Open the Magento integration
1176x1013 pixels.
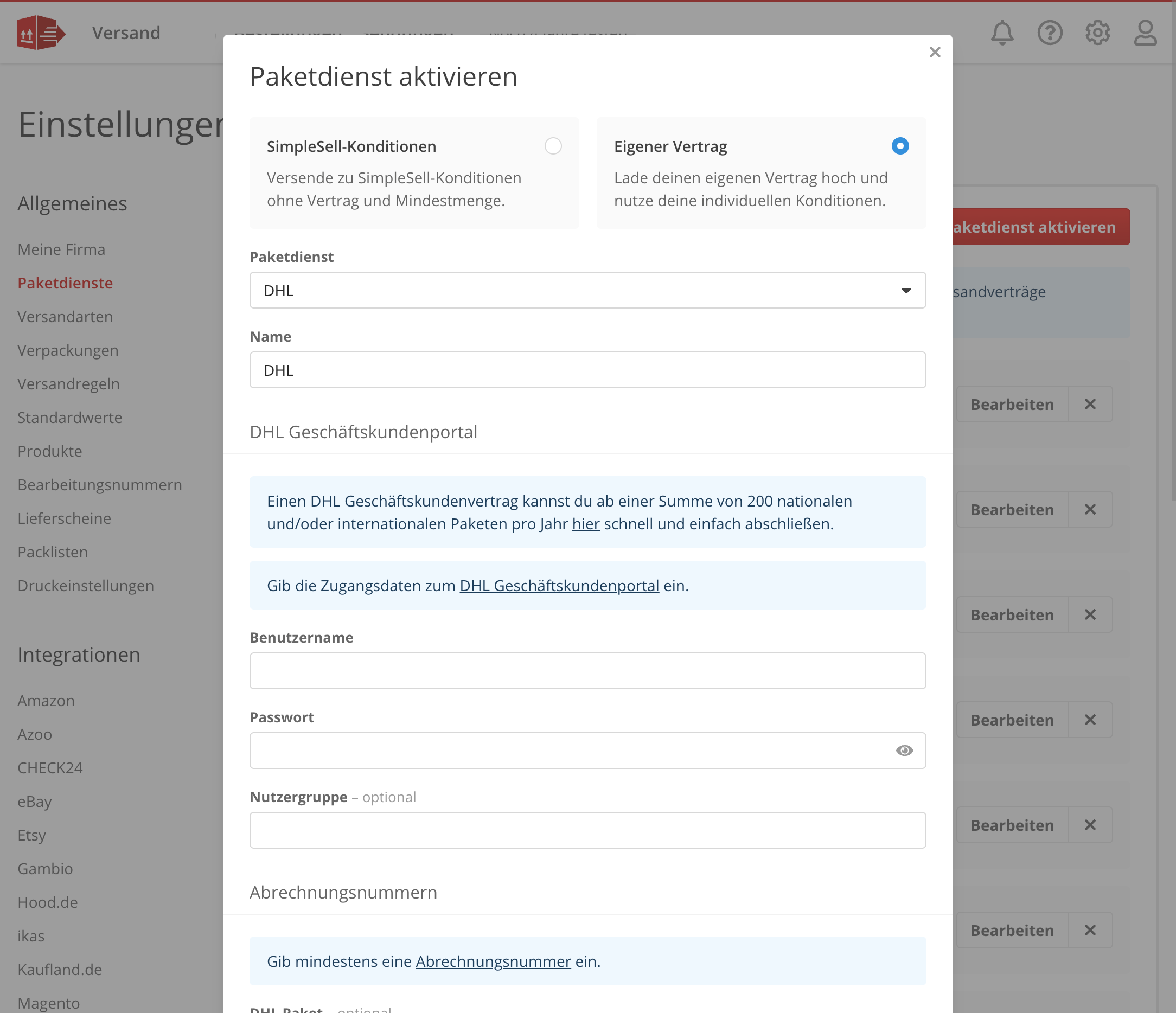(49, 1003)
